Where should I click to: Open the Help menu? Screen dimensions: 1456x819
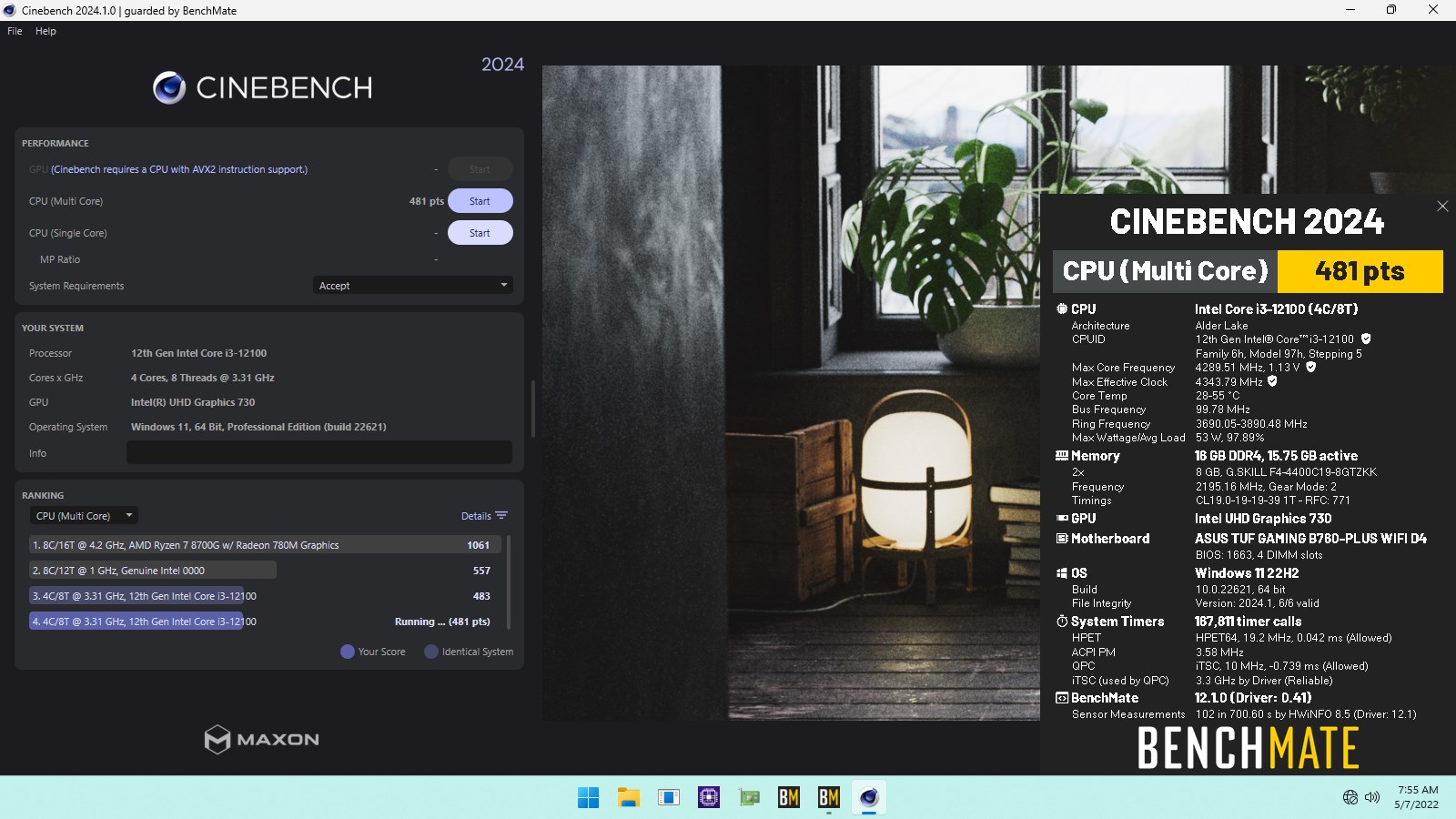coord(45,31)
